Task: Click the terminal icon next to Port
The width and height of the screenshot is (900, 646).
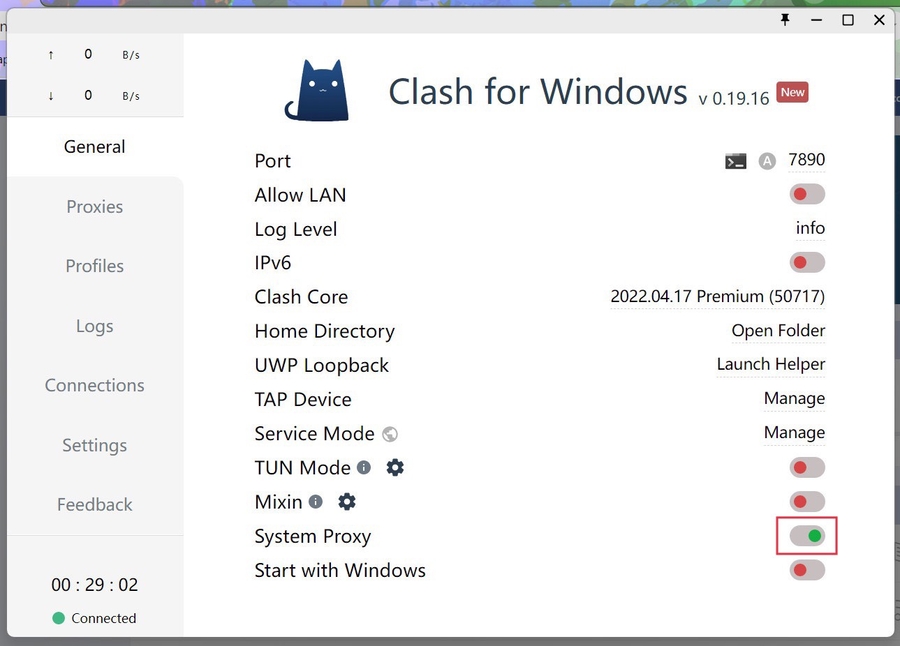Action: 736,161
